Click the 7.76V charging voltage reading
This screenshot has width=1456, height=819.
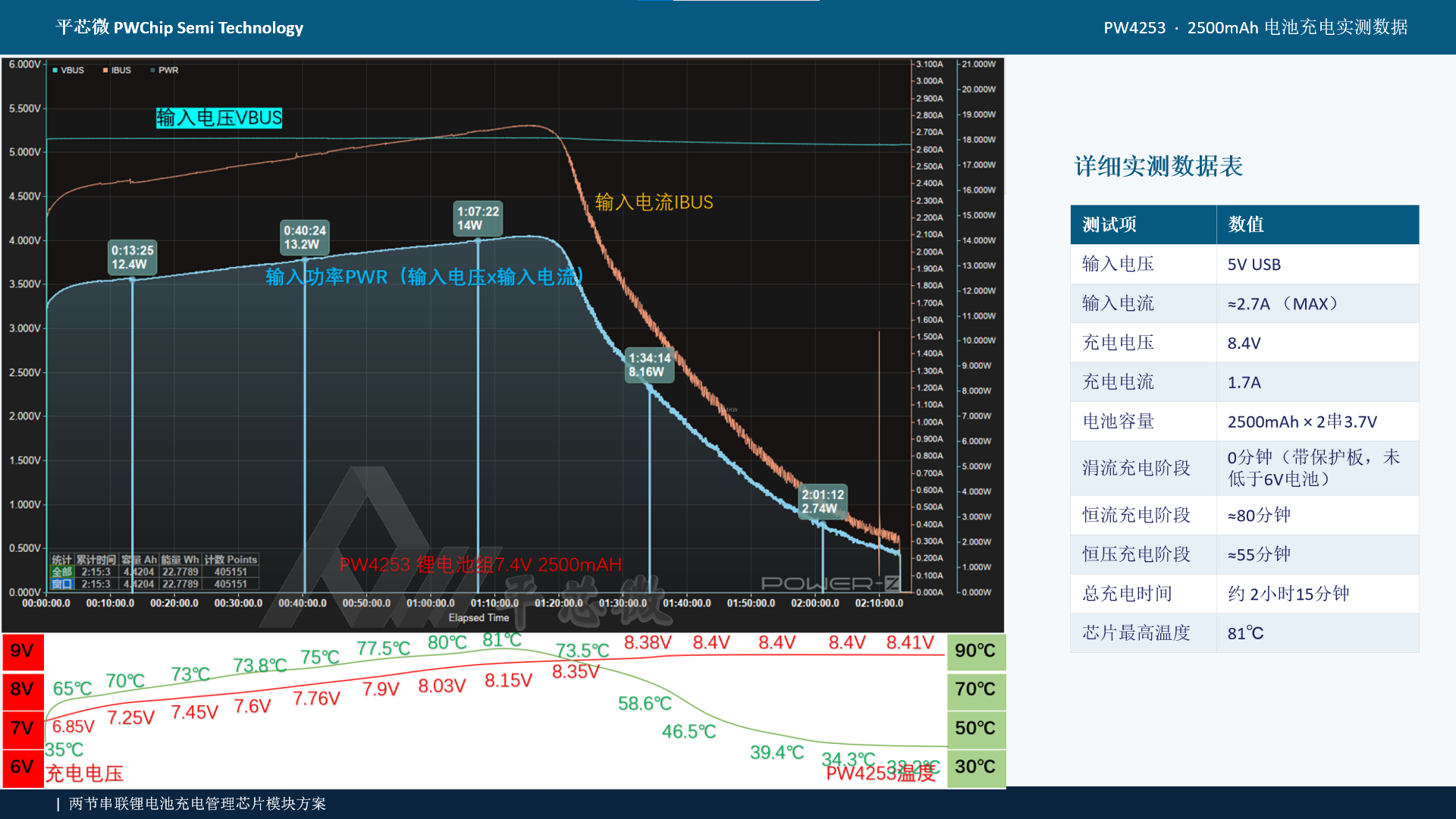317,698
